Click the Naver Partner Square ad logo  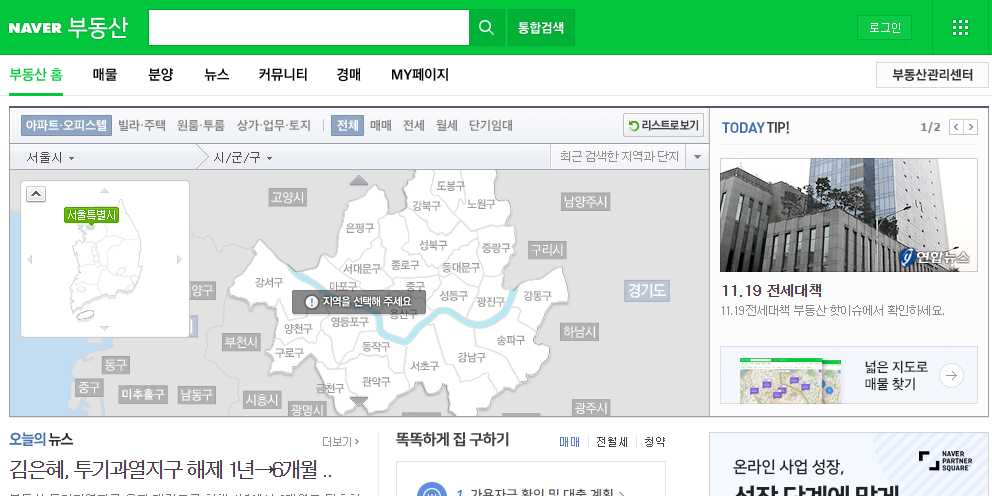[x=946, y=460]
